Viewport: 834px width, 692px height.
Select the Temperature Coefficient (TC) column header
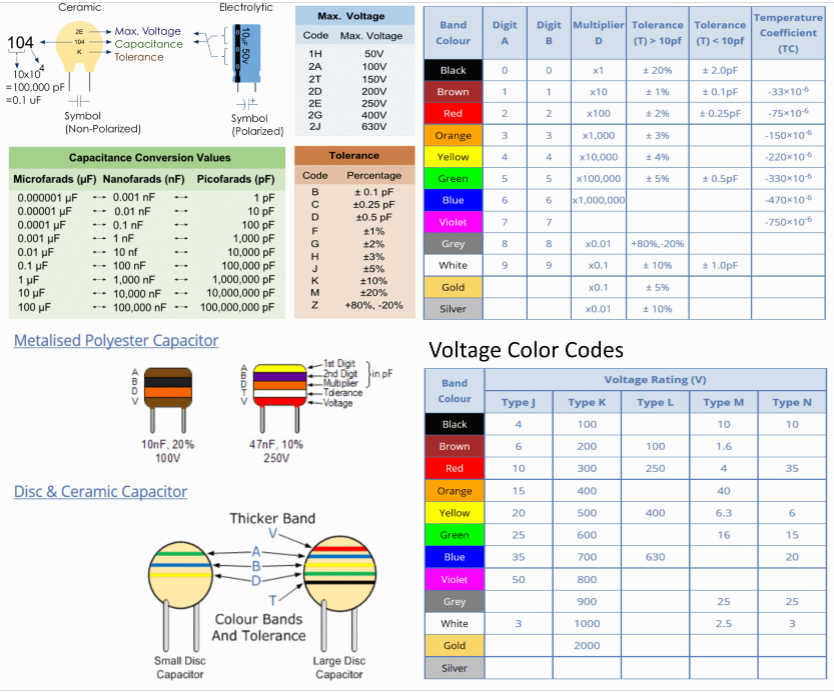(x=788, y=33)
